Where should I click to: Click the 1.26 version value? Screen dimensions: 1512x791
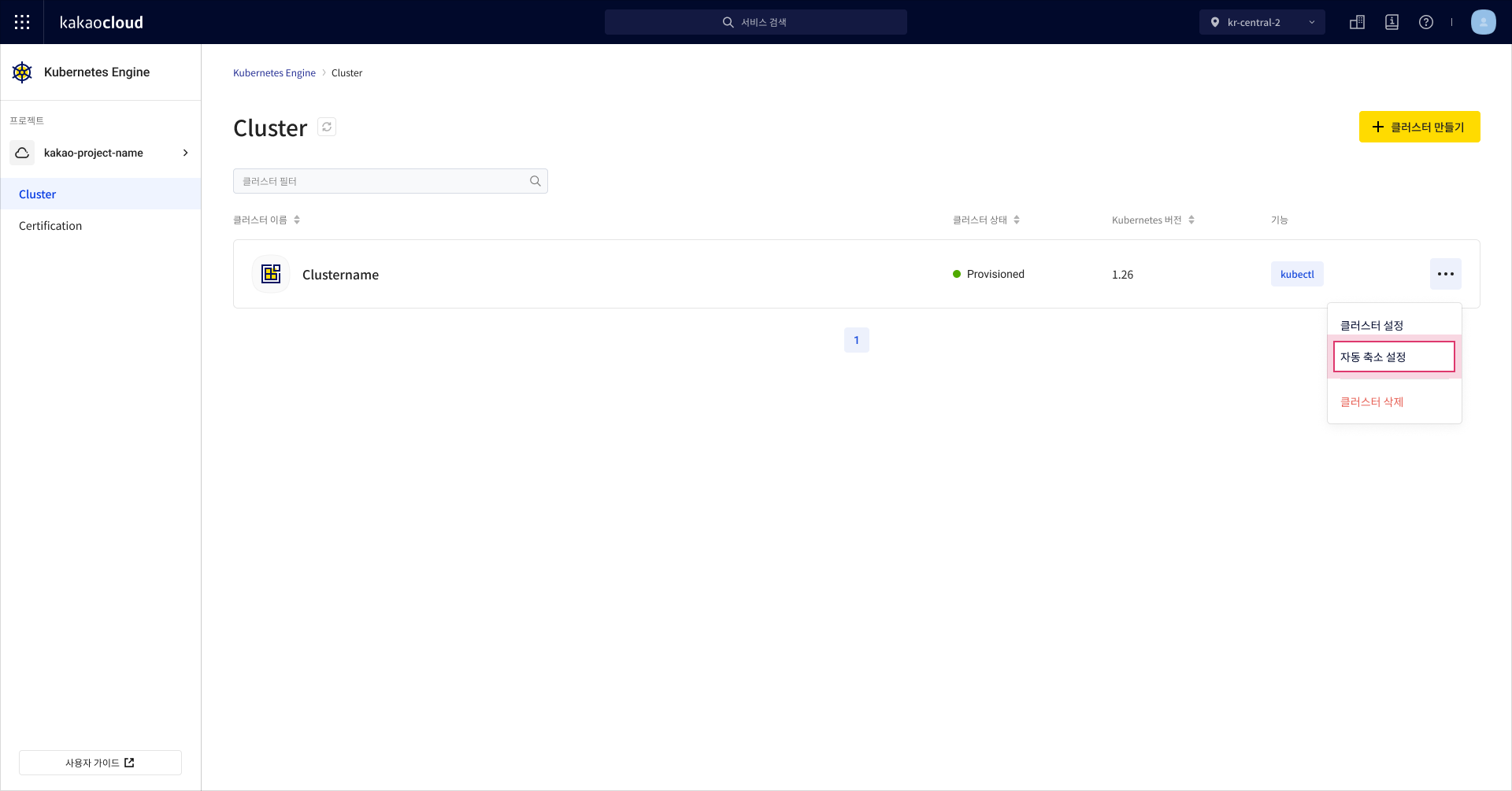pos(1122,275)
